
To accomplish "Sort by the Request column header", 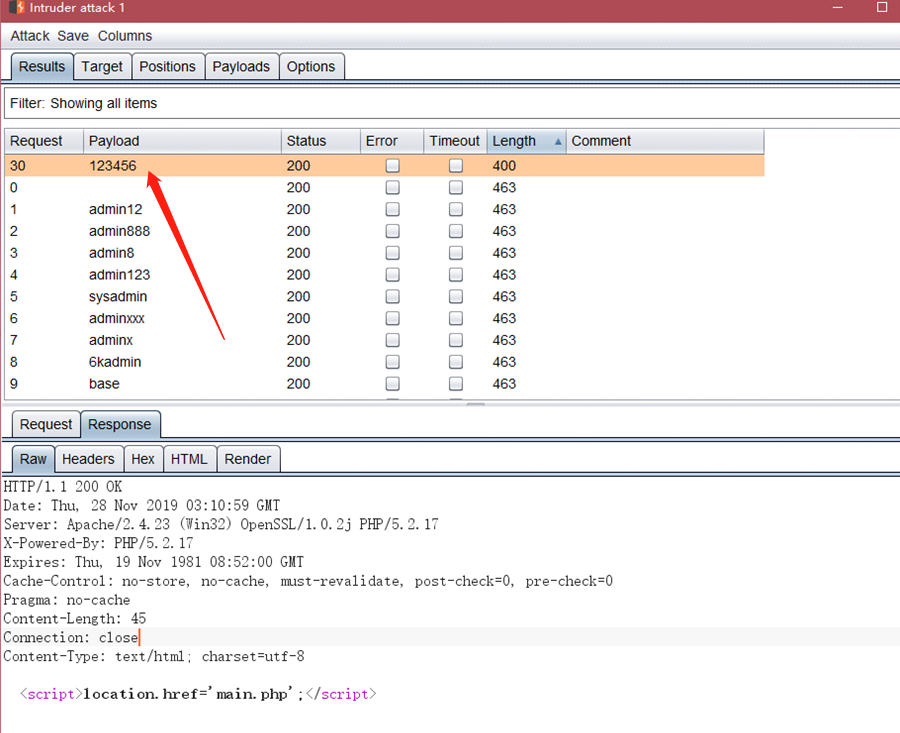I will [44, 141].
